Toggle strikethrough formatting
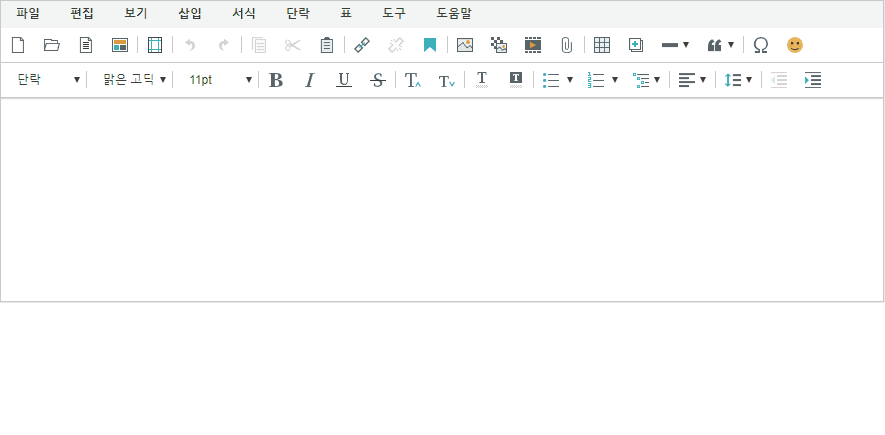This screenshot has height=435, width=885. pos(377,80)
